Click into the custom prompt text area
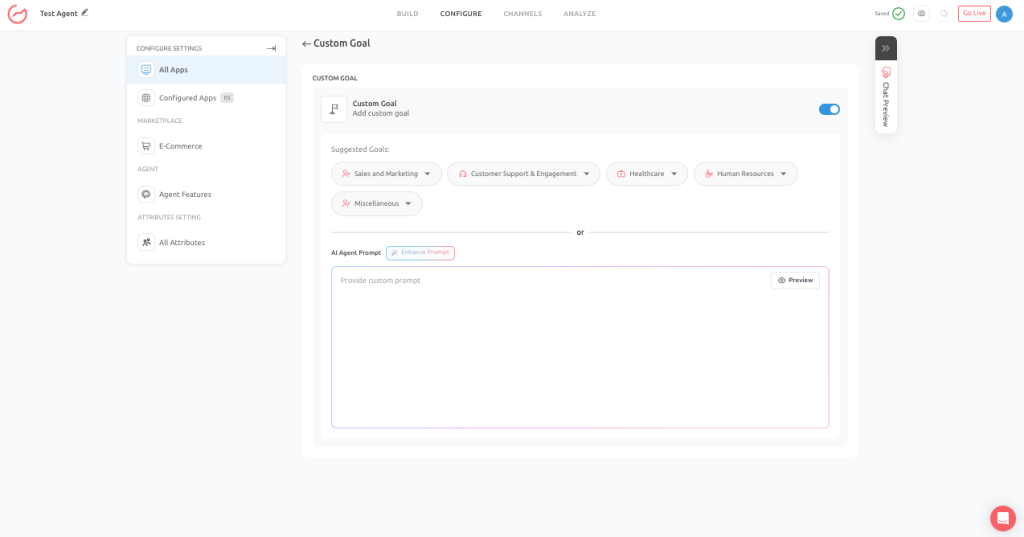This screenshot has height=537, width=1024. [x=580, y=348]
